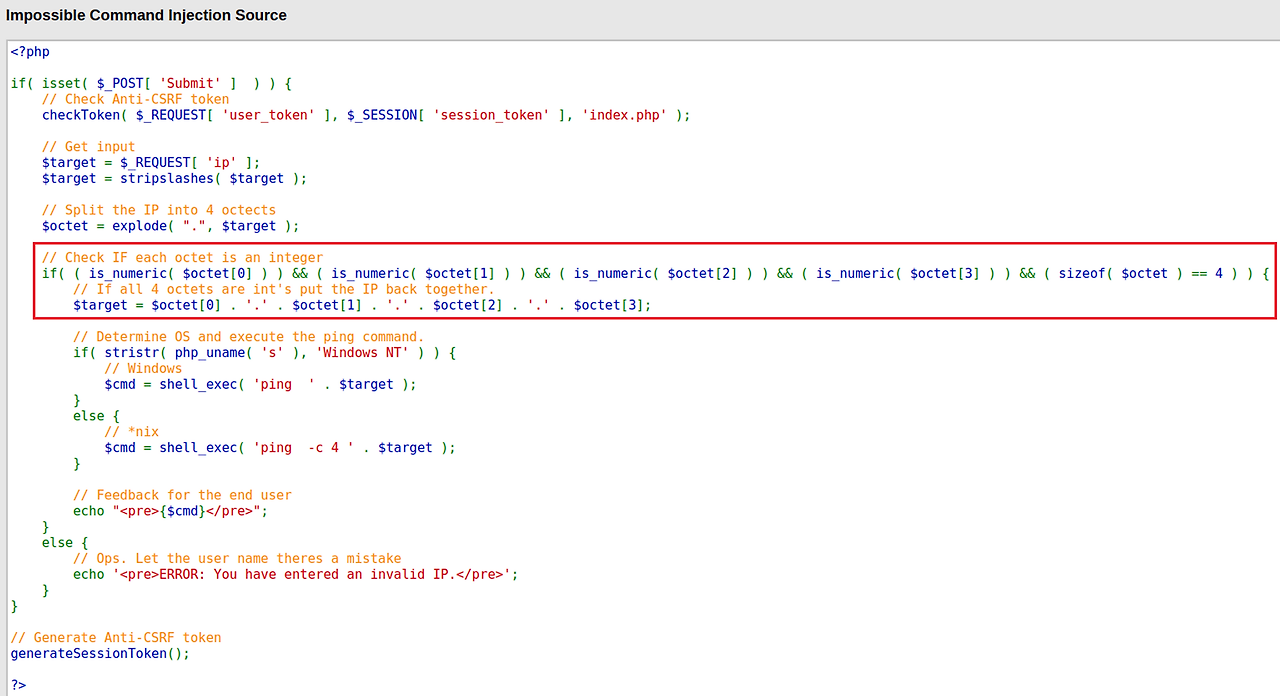Click the "// Get input" comment
The width and height of the screenshot is (1280, 696).
(x=89, y=147)
